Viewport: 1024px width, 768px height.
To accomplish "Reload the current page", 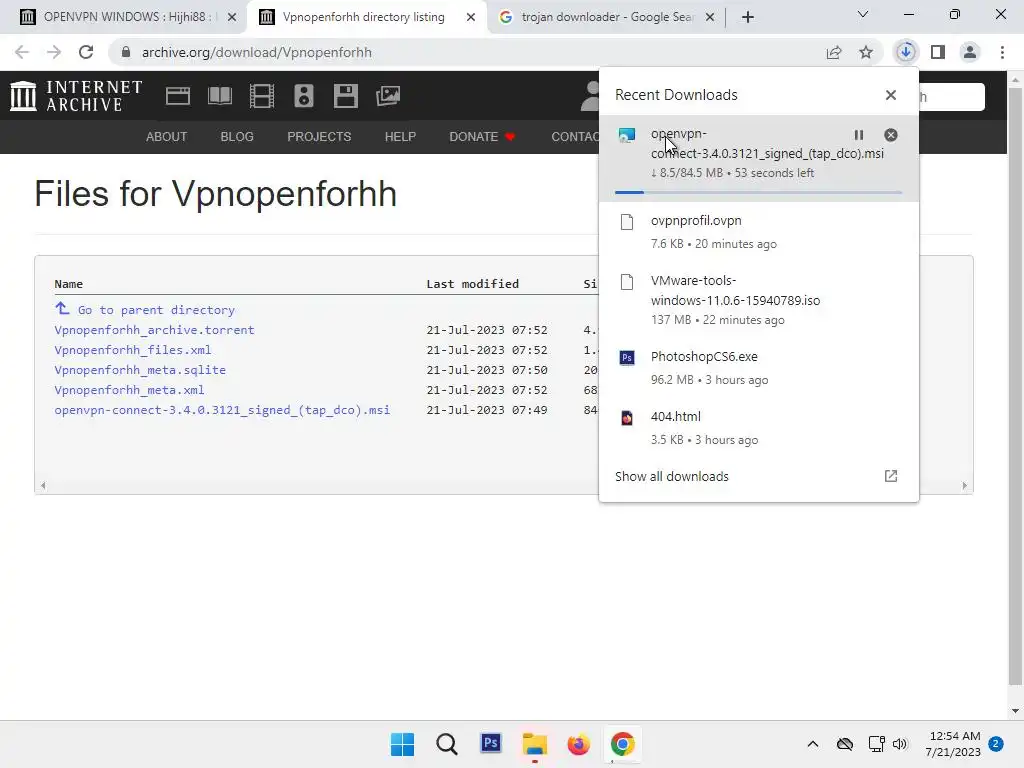I will (x=86, y=52).
